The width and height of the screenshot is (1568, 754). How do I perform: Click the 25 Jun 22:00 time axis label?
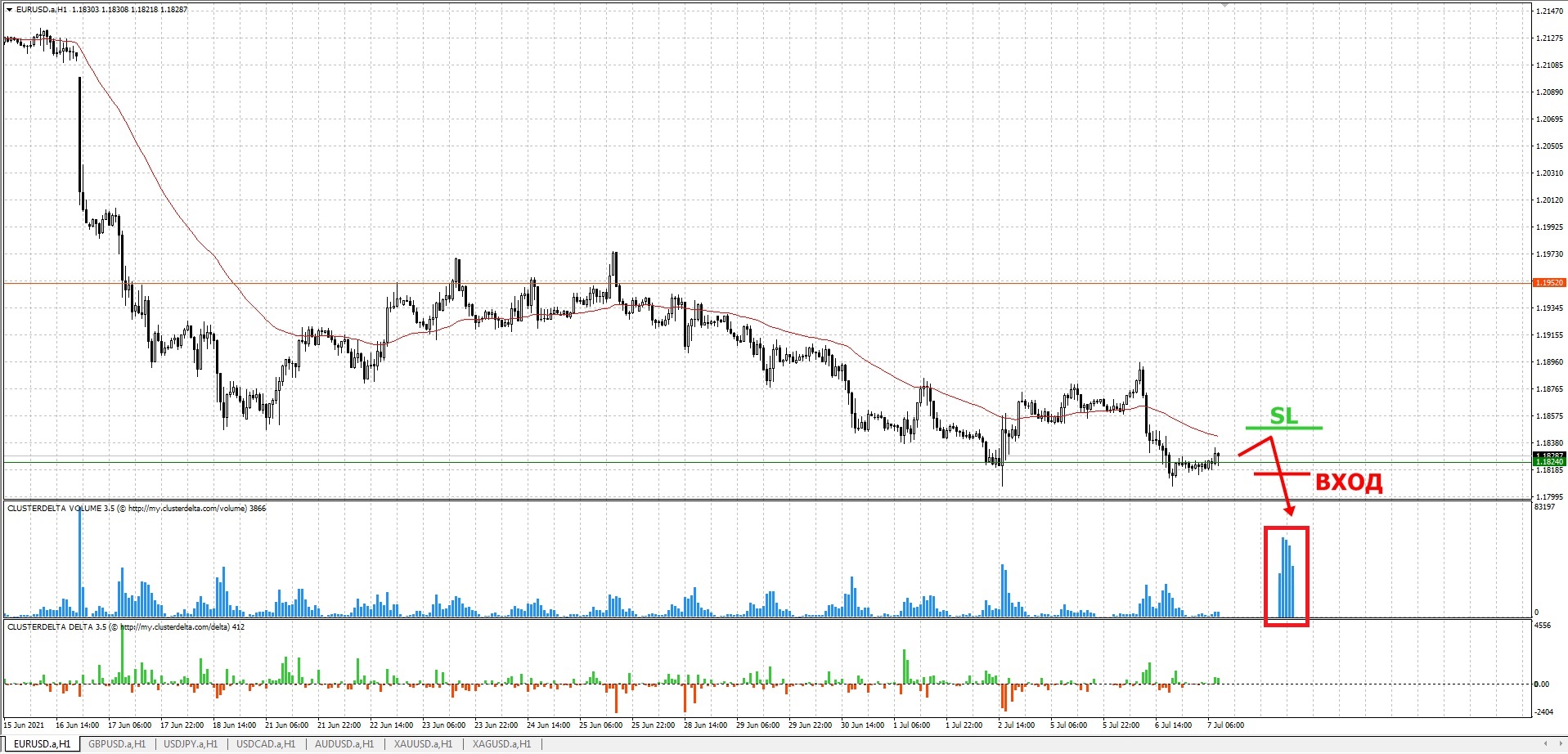tap(653, 725)
